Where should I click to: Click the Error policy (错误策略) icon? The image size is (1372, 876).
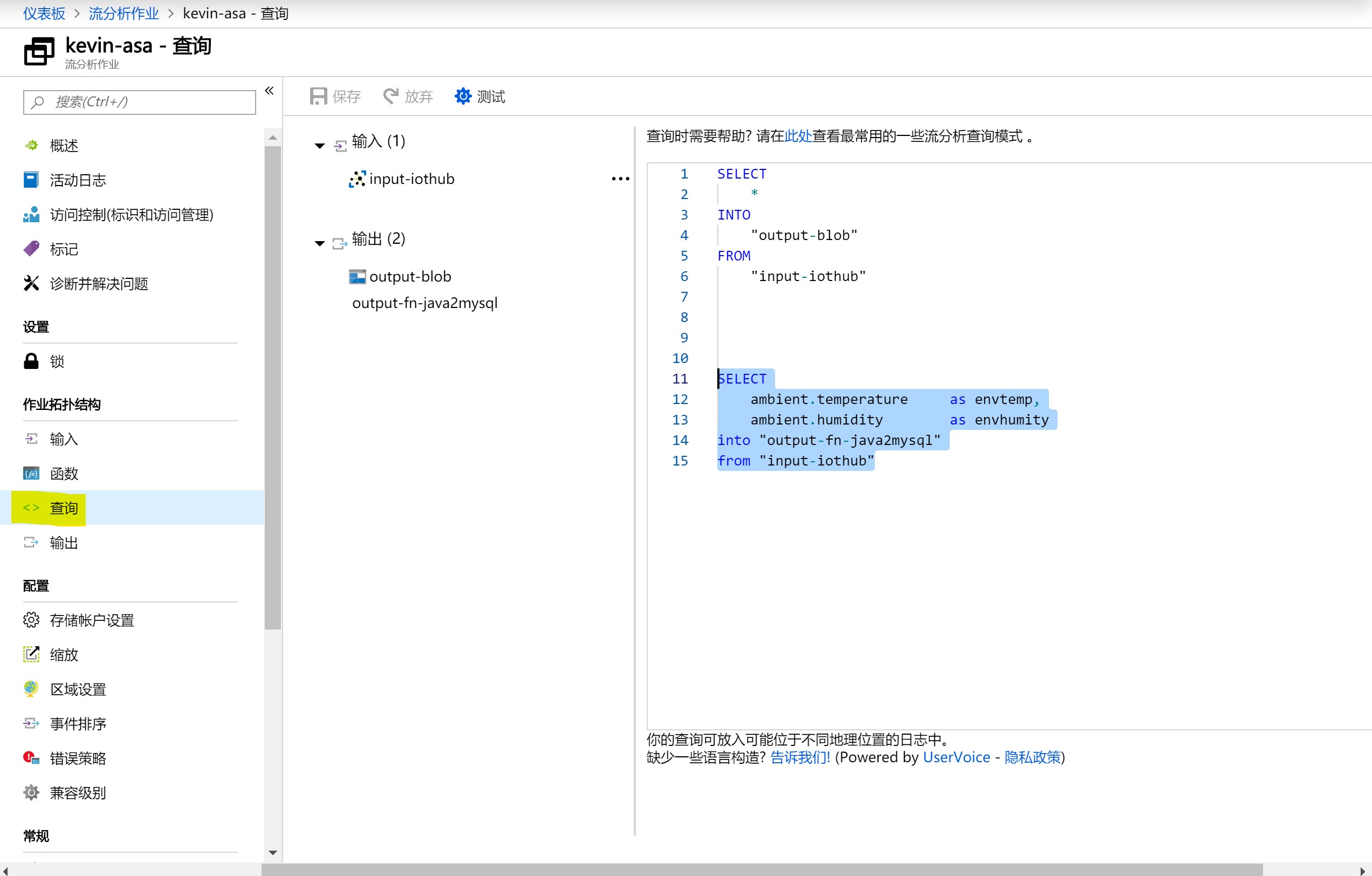pyautogui.click(x=31, y=758)
